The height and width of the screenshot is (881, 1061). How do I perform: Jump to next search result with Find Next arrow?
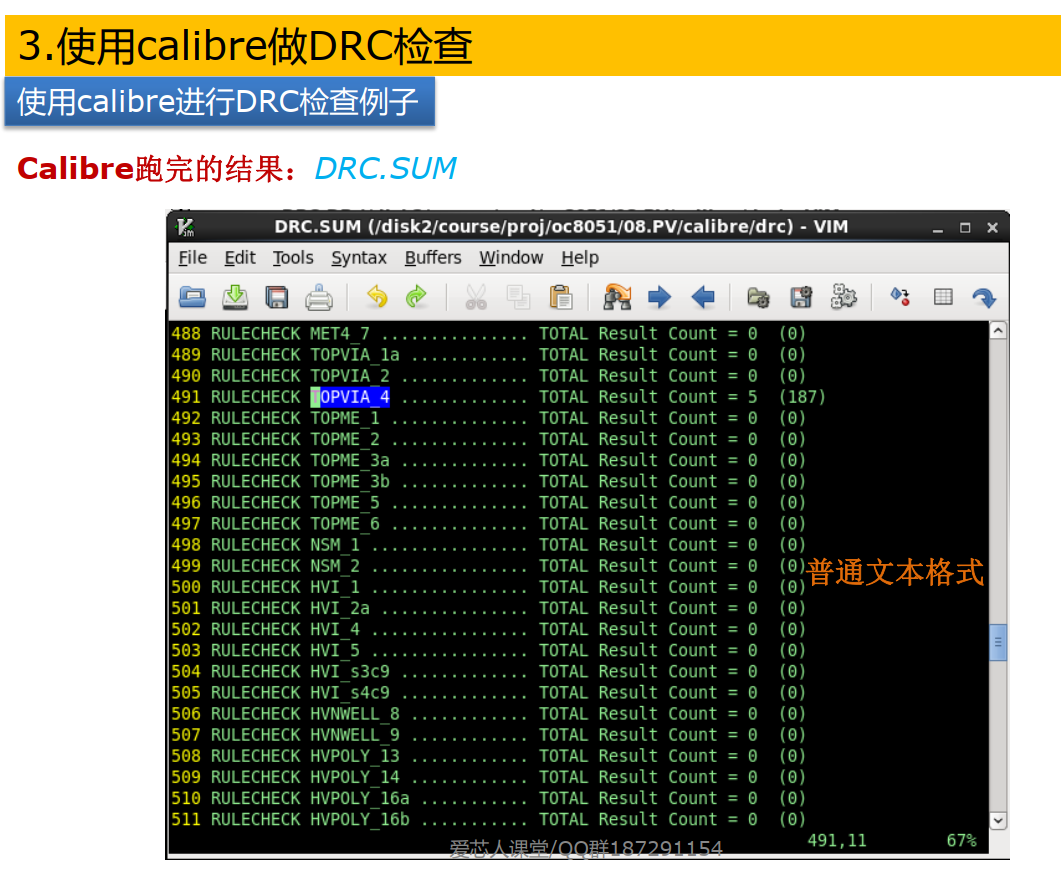tap(661, 297)
